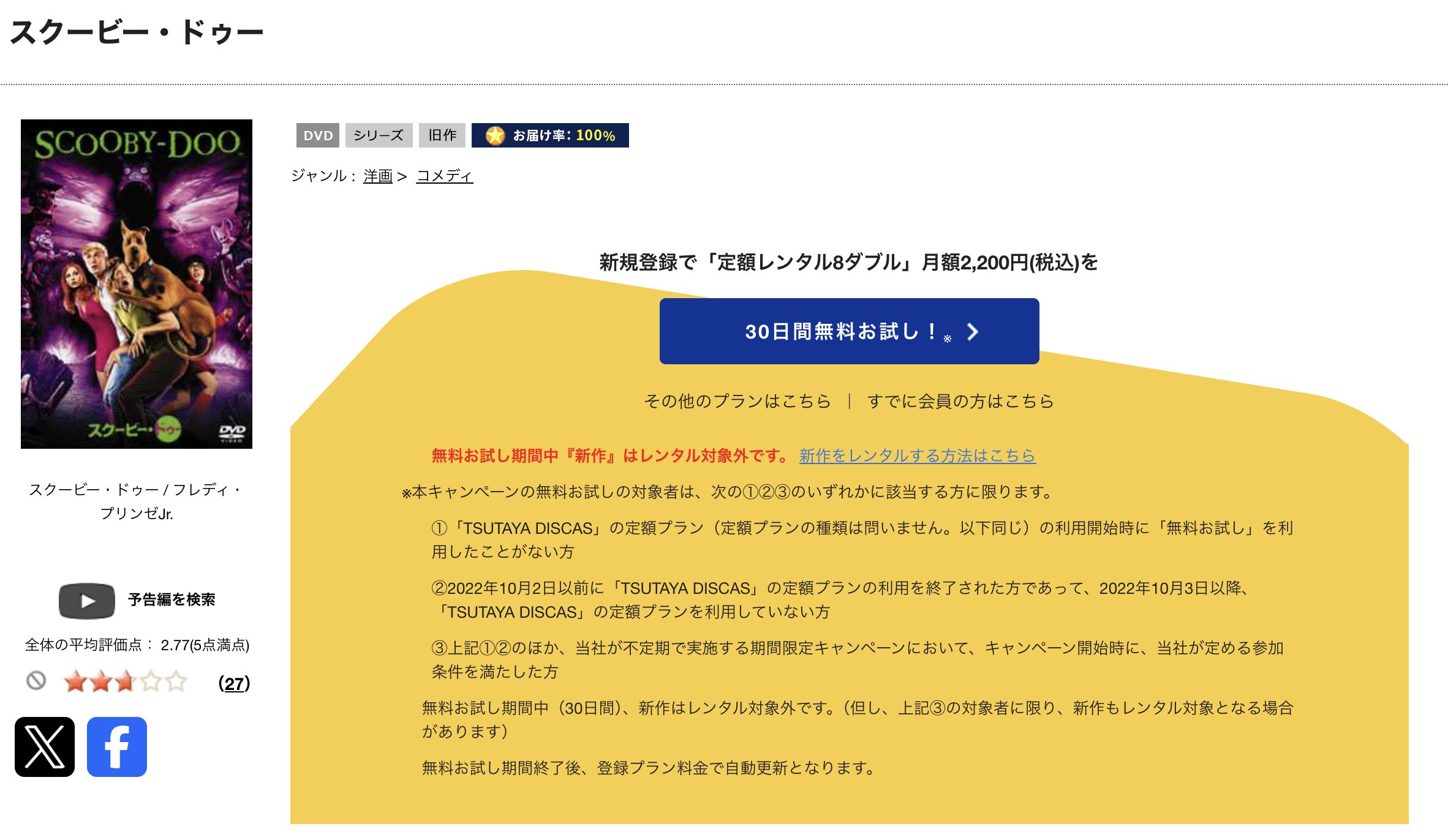The width and height of the screenshot is (1448, 840).
Task: Share on X (Twitter) icon
Action: click(x=45, y=746)
